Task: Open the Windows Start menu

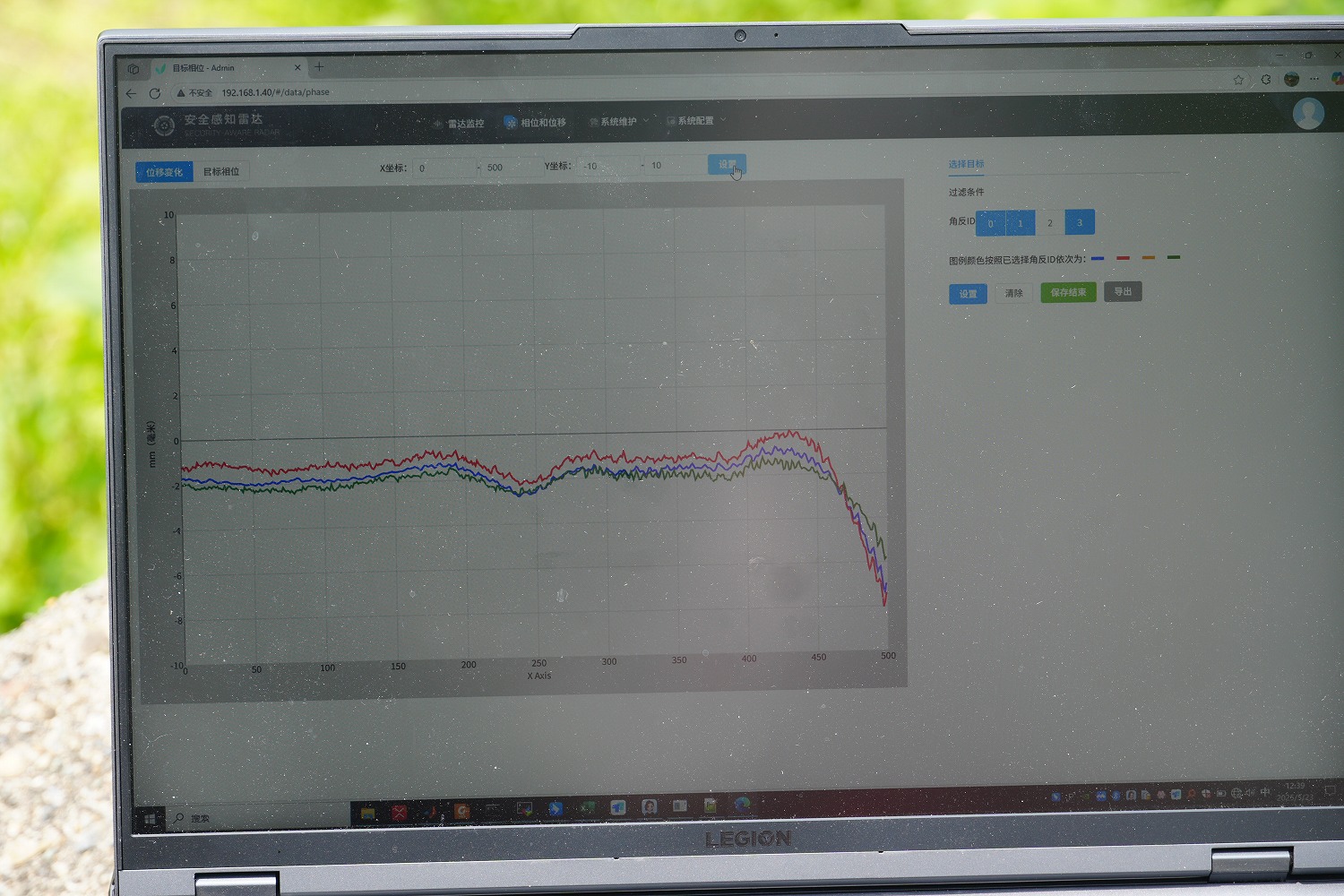Action: click(150, 818)
